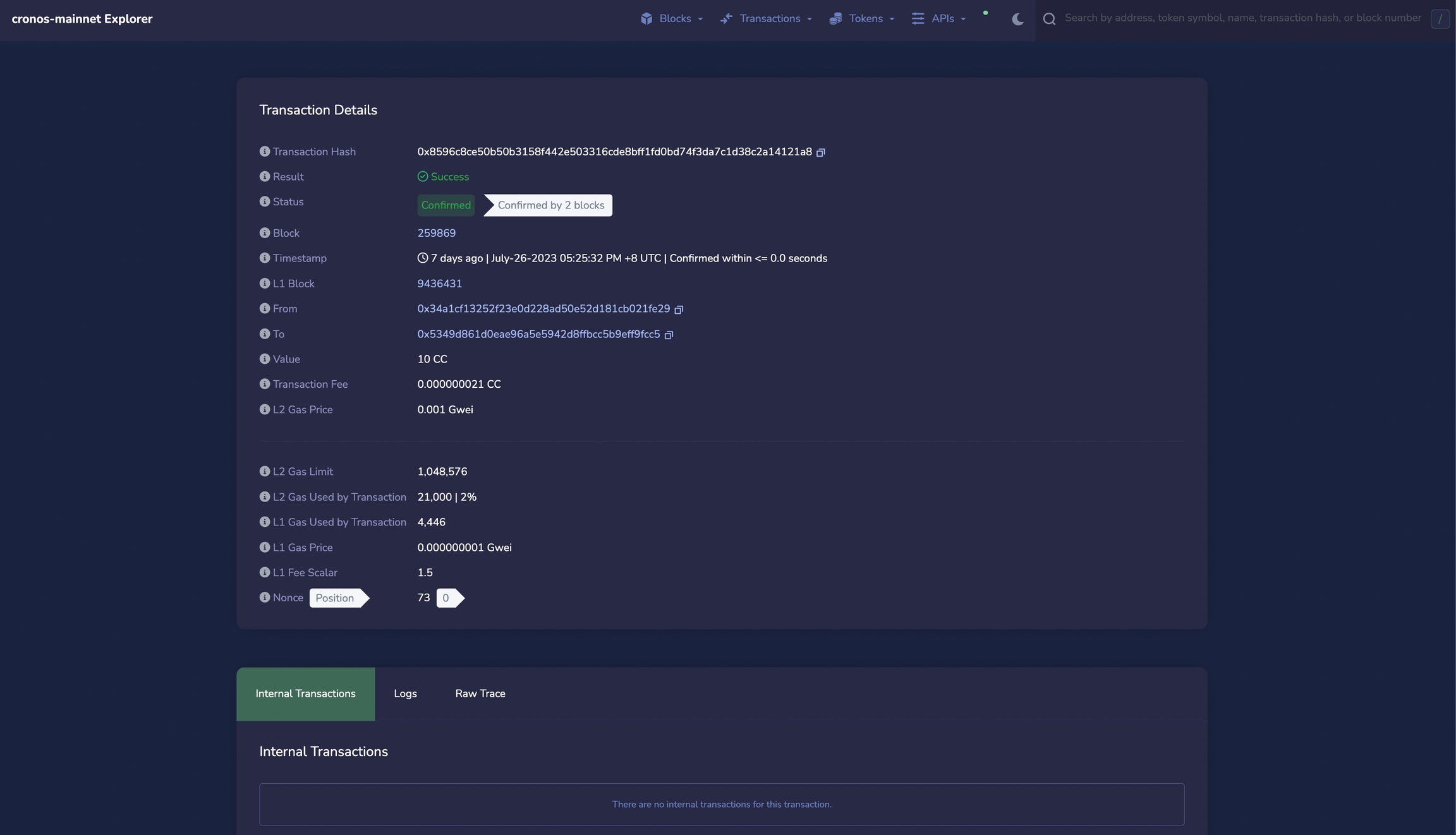Click the clock icon in Timestamp row

[422, 258]
